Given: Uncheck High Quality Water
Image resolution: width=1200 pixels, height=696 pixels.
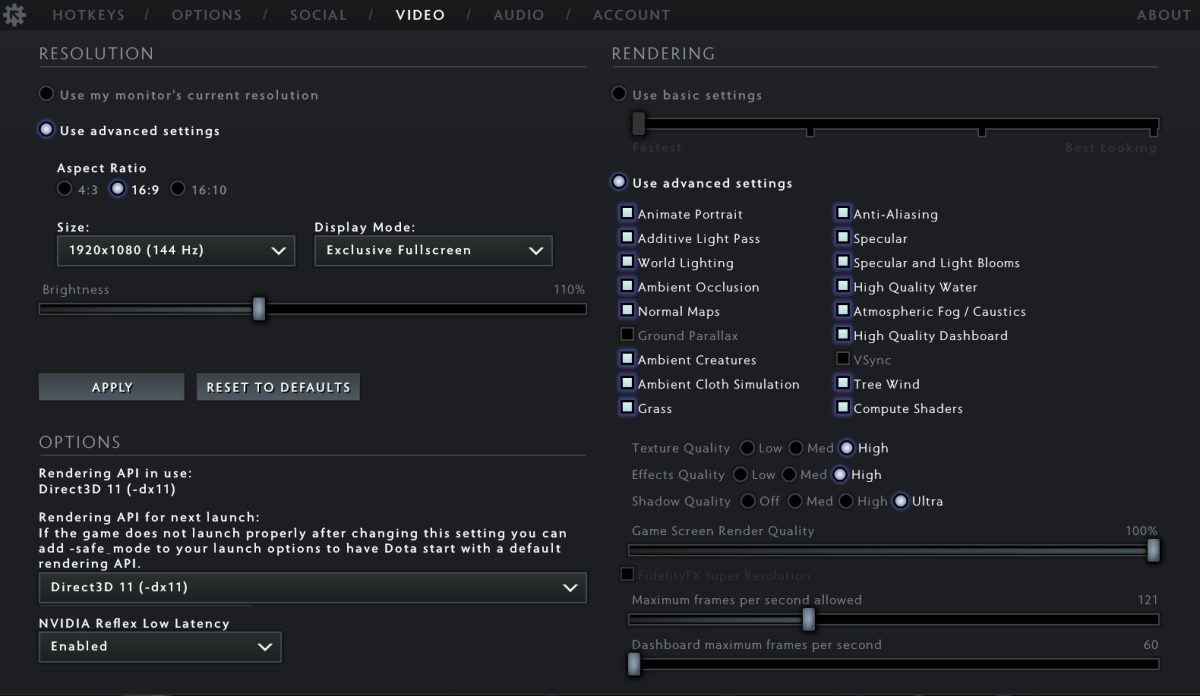Looking at the screenshot, I should point(843,287).
